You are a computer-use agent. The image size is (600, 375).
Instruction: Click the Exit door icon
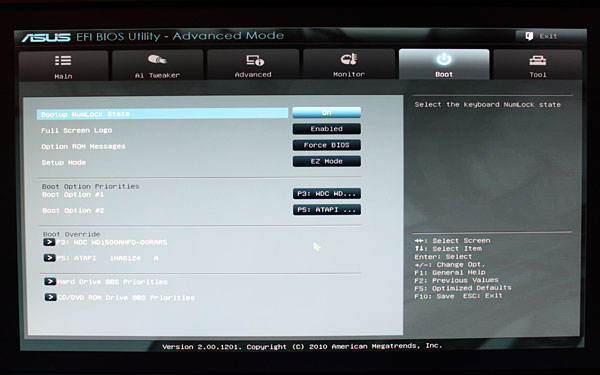(x=529, y=36)
